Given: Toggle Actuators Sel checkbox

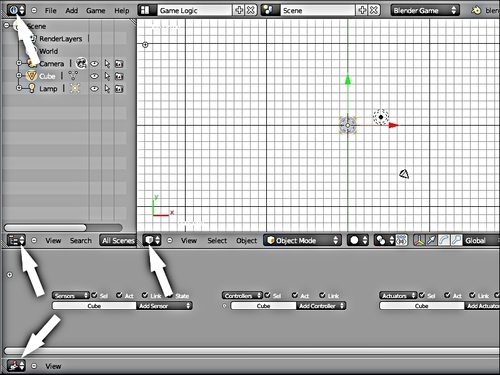Looking at the screenshot, I should coord(422,295).
